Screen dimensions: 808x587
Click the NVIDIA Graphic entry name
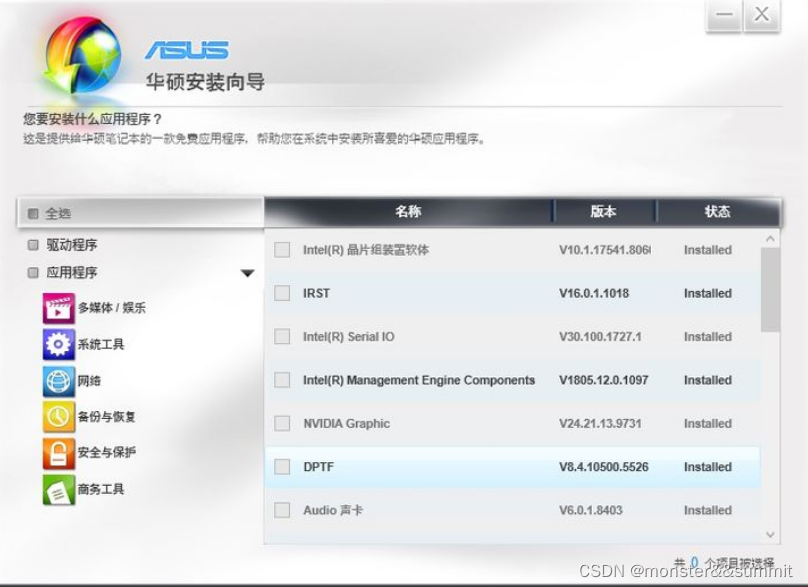click(346, 424)
